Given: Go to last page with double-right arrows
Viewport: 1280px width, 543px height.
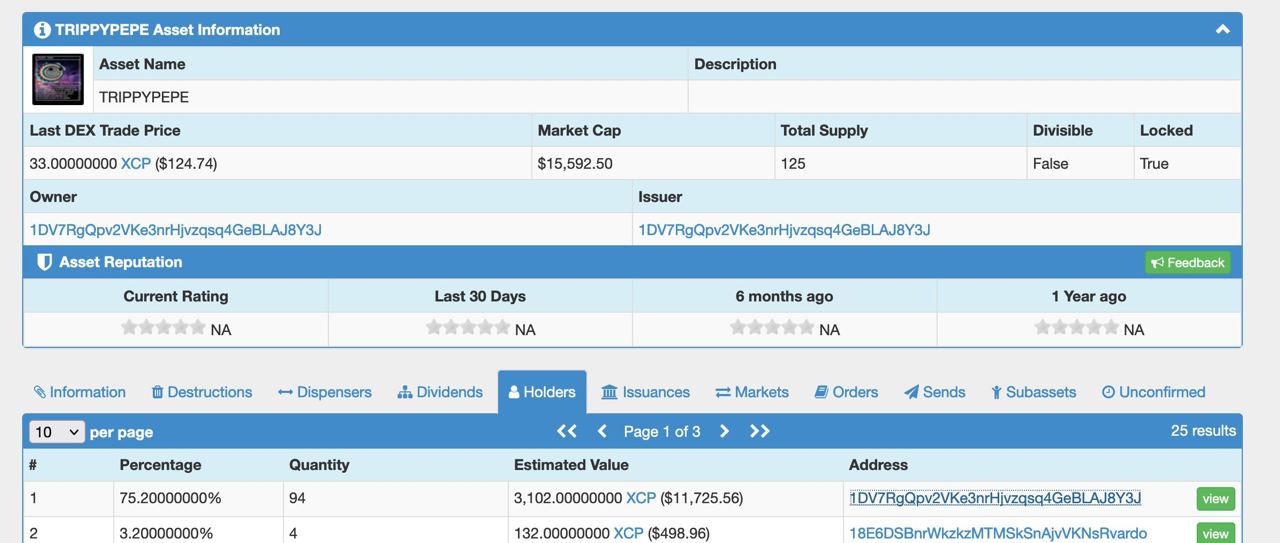Looking at the screenshot, I should pos(759,431).
